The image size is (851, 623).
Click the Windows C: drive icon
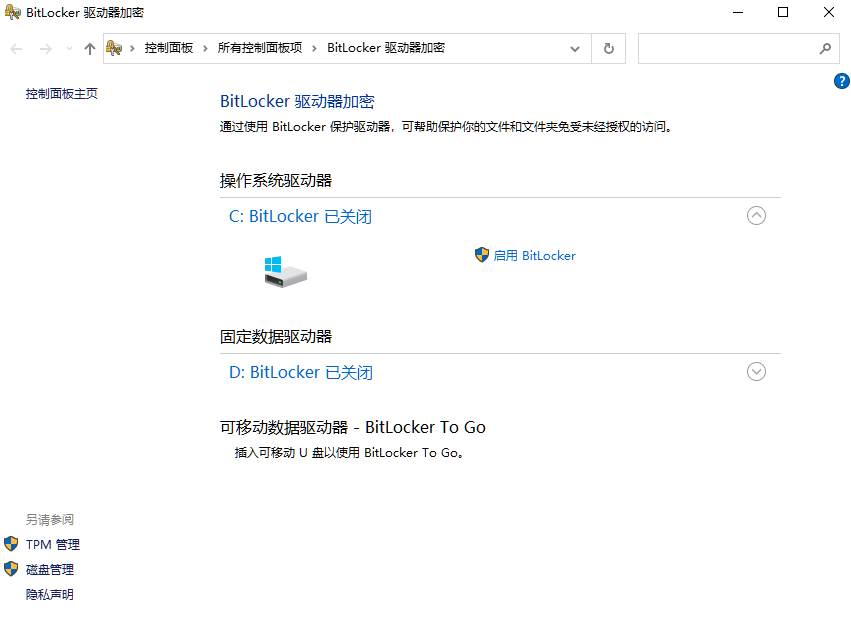tap(285, 272)
